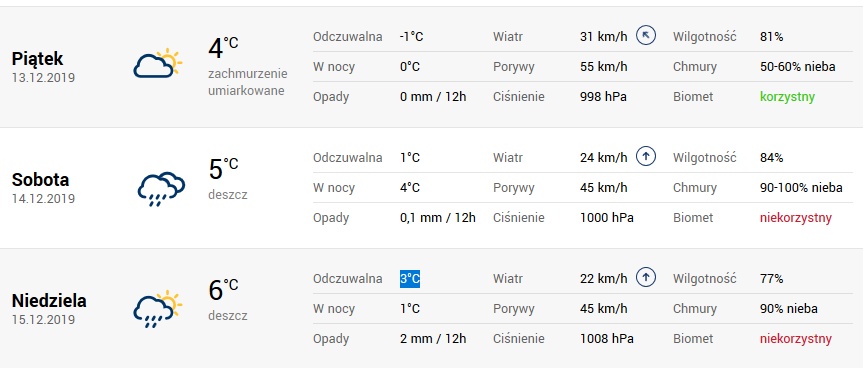
Task: Click the wind direction arrow next to 24 km/h
Action: coord(646,157)
